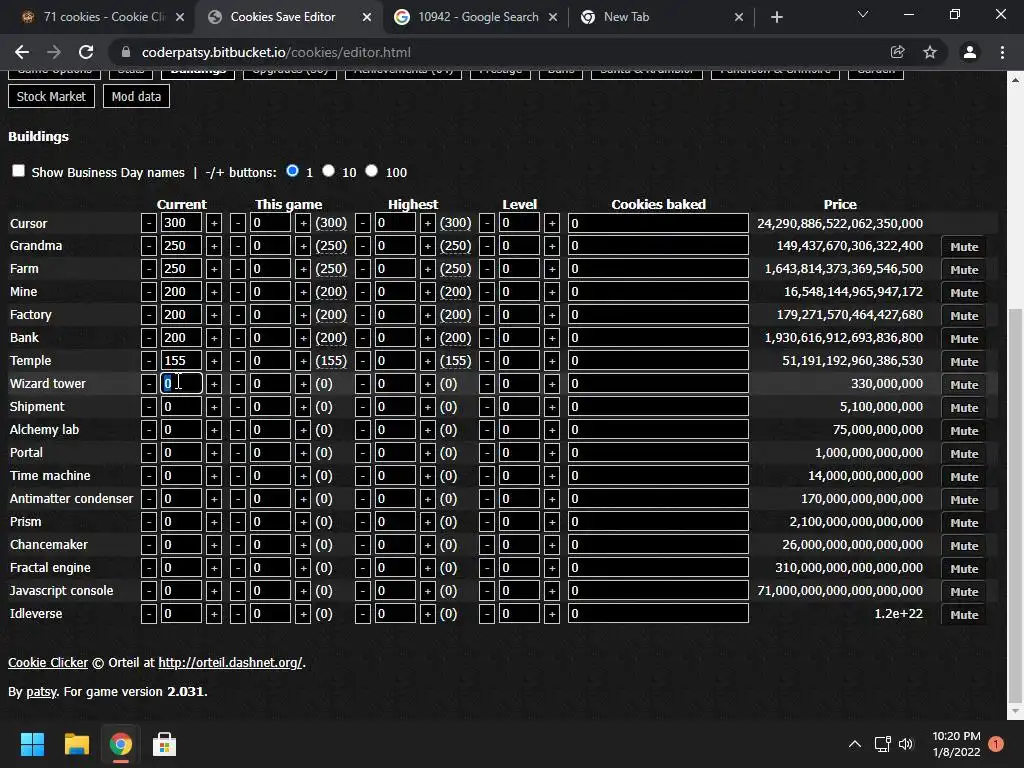1024x768 pixels.
Task: Increase Shipment This game count
Action: point(303,407)
